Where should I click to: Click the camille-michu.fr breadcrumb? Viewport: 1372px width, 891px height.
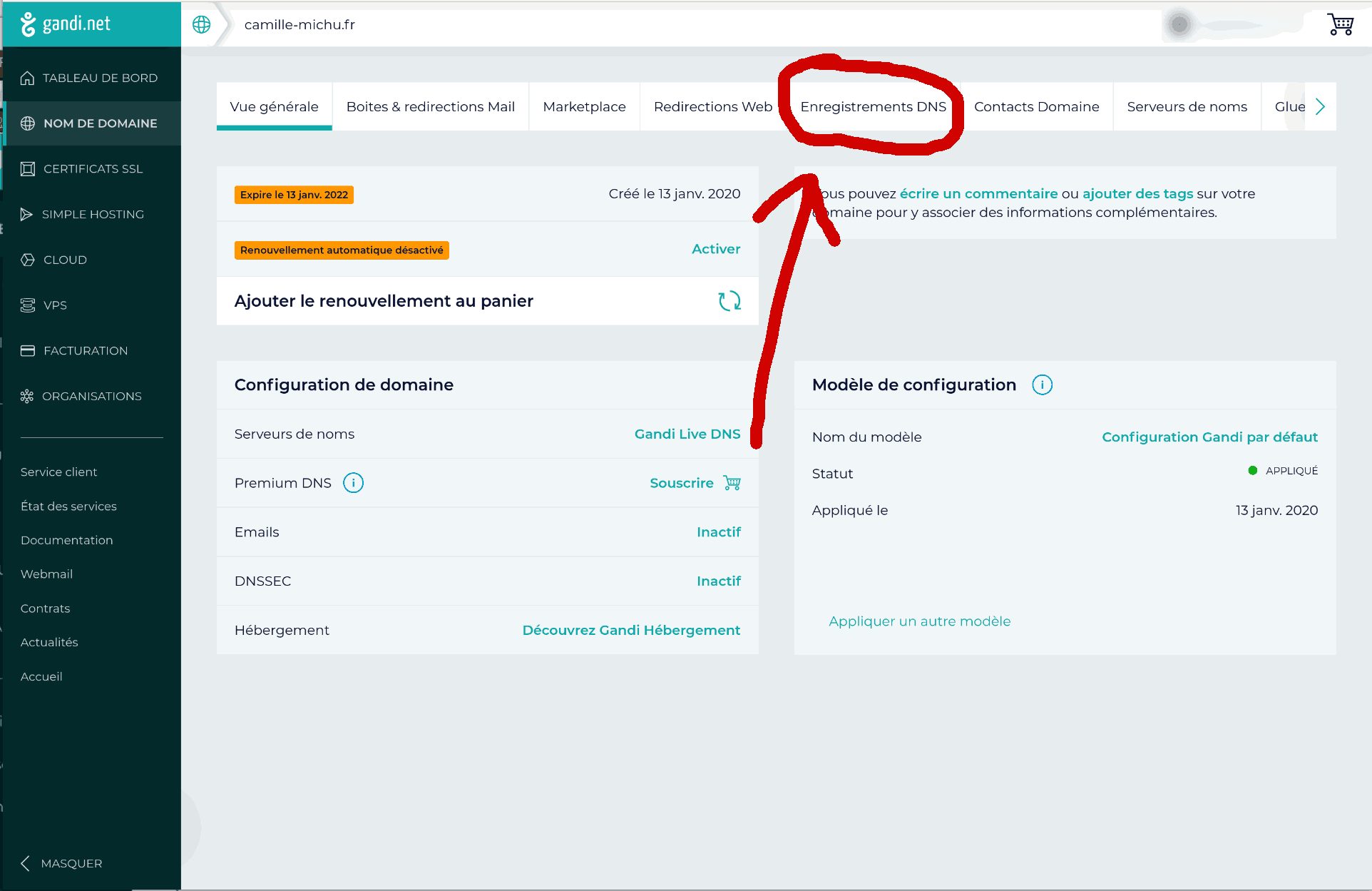(x=300, y=25)
